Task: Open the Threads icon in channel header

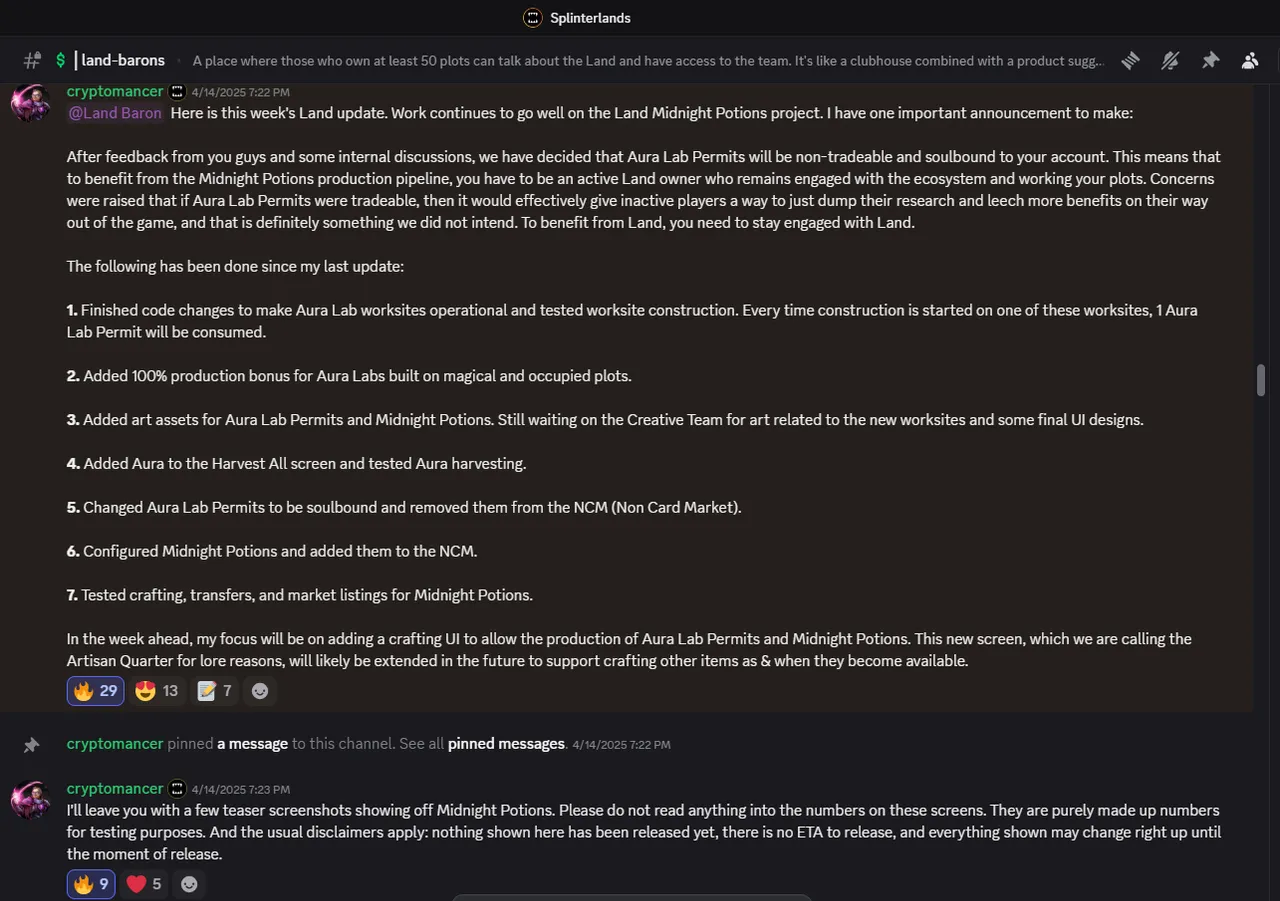Action: (x=1130, y=61)
